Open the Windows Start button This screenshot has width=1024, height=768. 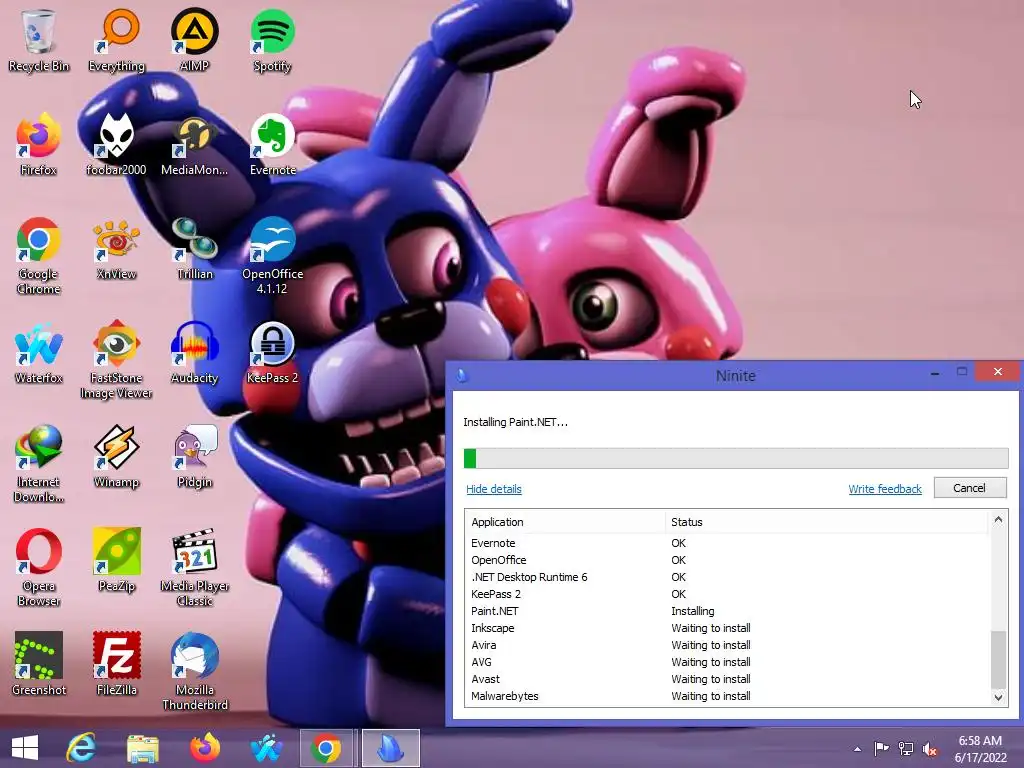pos(25,748)
